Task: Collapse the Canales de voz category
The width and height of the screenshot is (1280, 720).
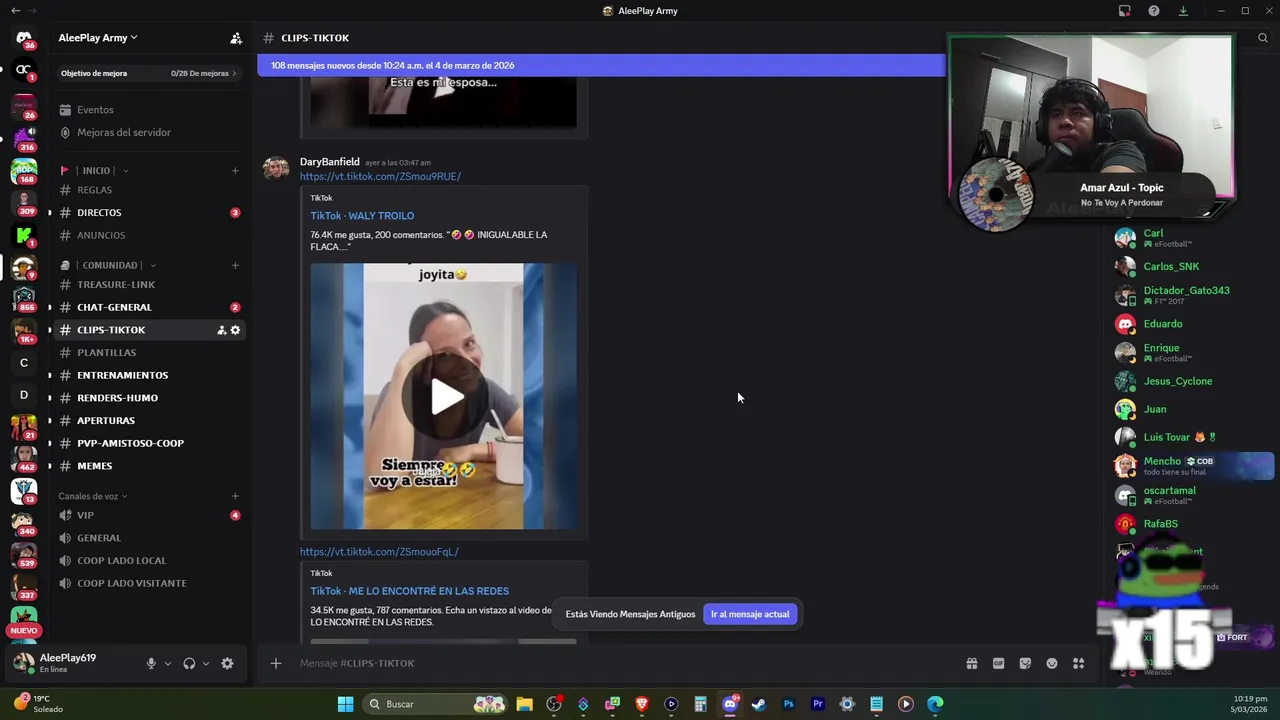Action: click(93, 496)
